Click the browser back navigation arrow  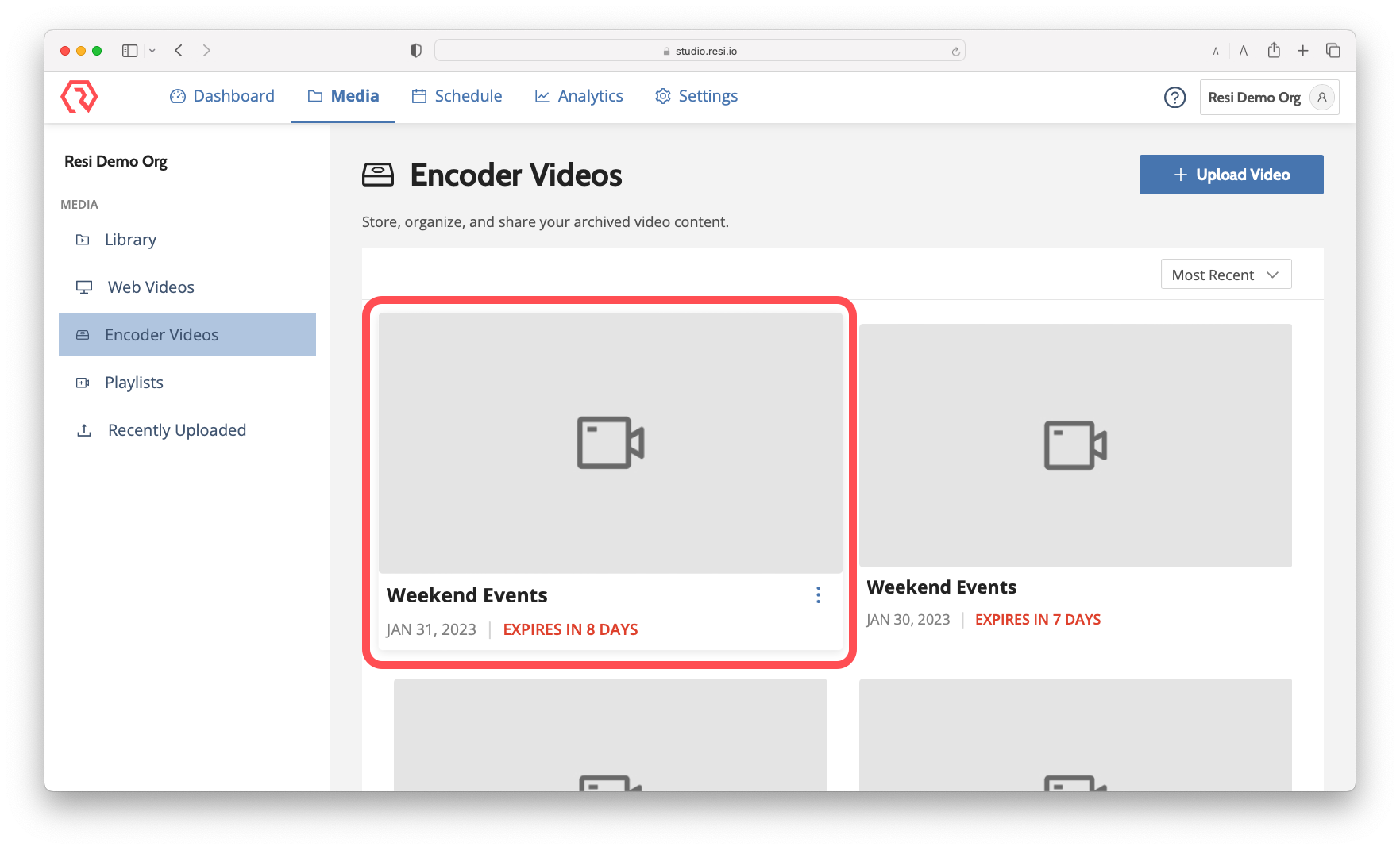point(178,49)
